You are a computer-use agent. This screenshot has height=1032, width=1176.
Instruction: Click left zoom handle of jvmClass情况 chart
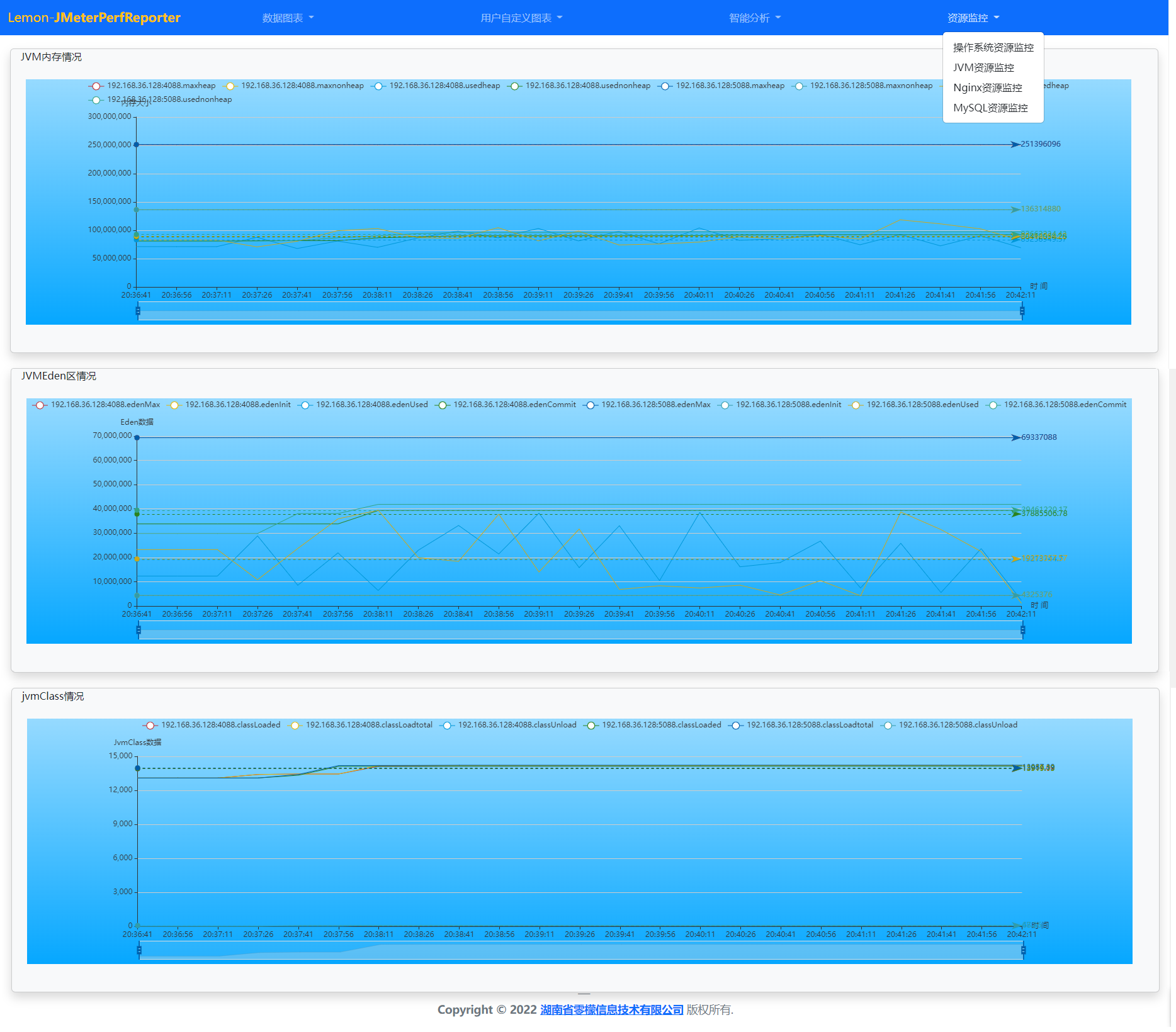pyautogui.click(x=139, y=950)
